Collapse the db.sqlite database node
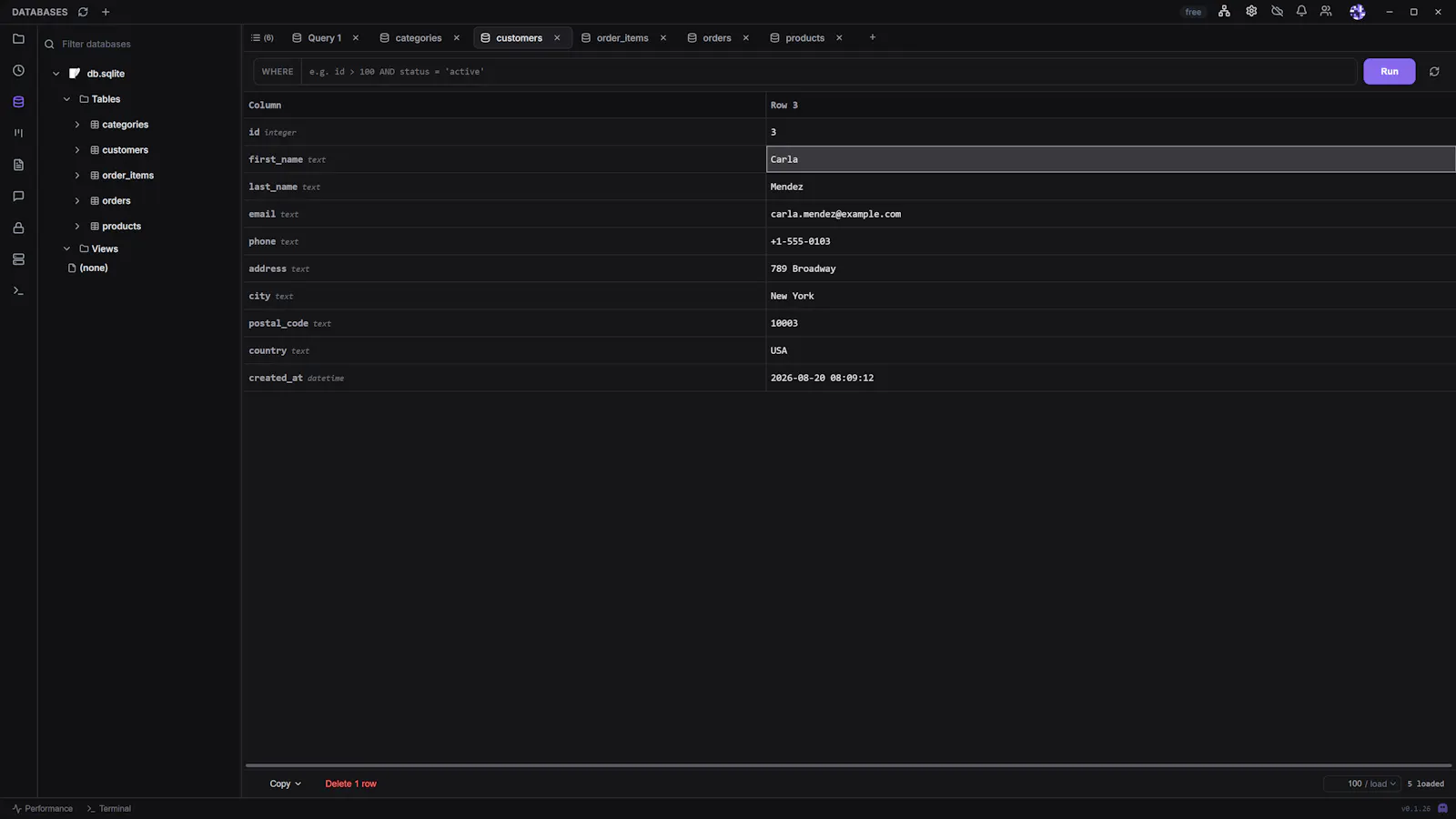 (x=56, y=74)
